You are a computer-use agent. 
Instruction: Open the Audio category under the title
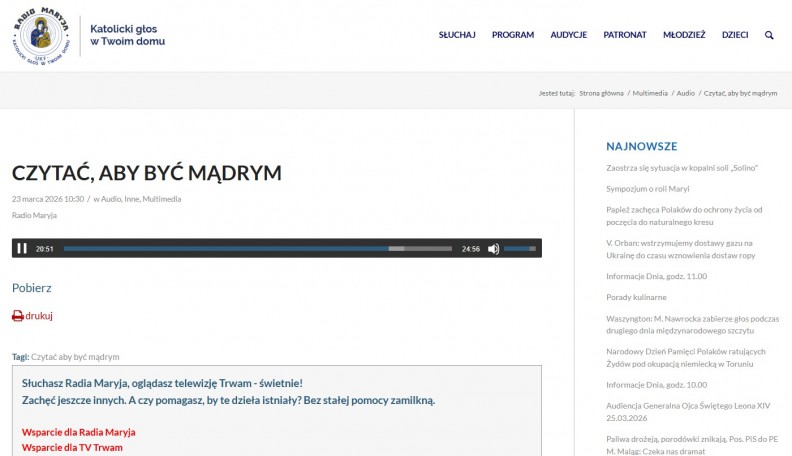[x=111, y=199]
